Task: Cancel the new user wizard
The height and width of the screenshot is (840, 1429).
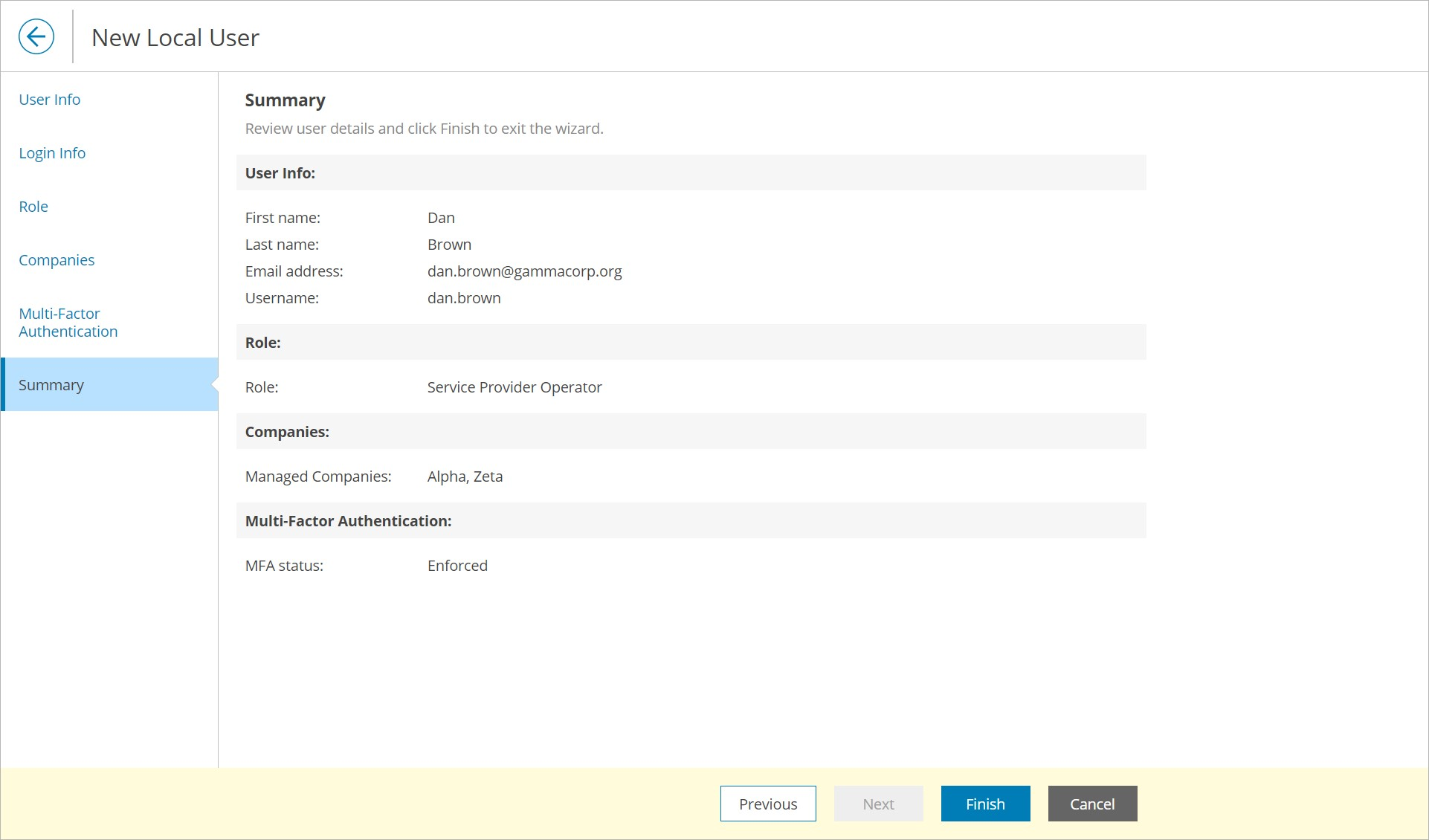Action: [1091, 804]
